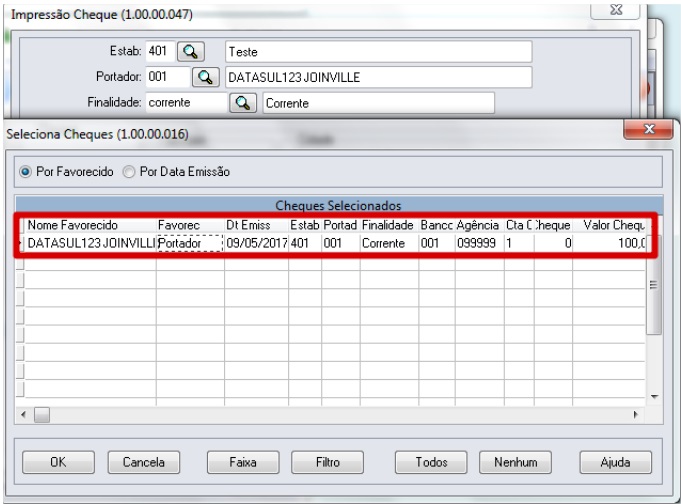Close the Seleciona Cheques dialog
681x504 pixels.
coord(649,129)
